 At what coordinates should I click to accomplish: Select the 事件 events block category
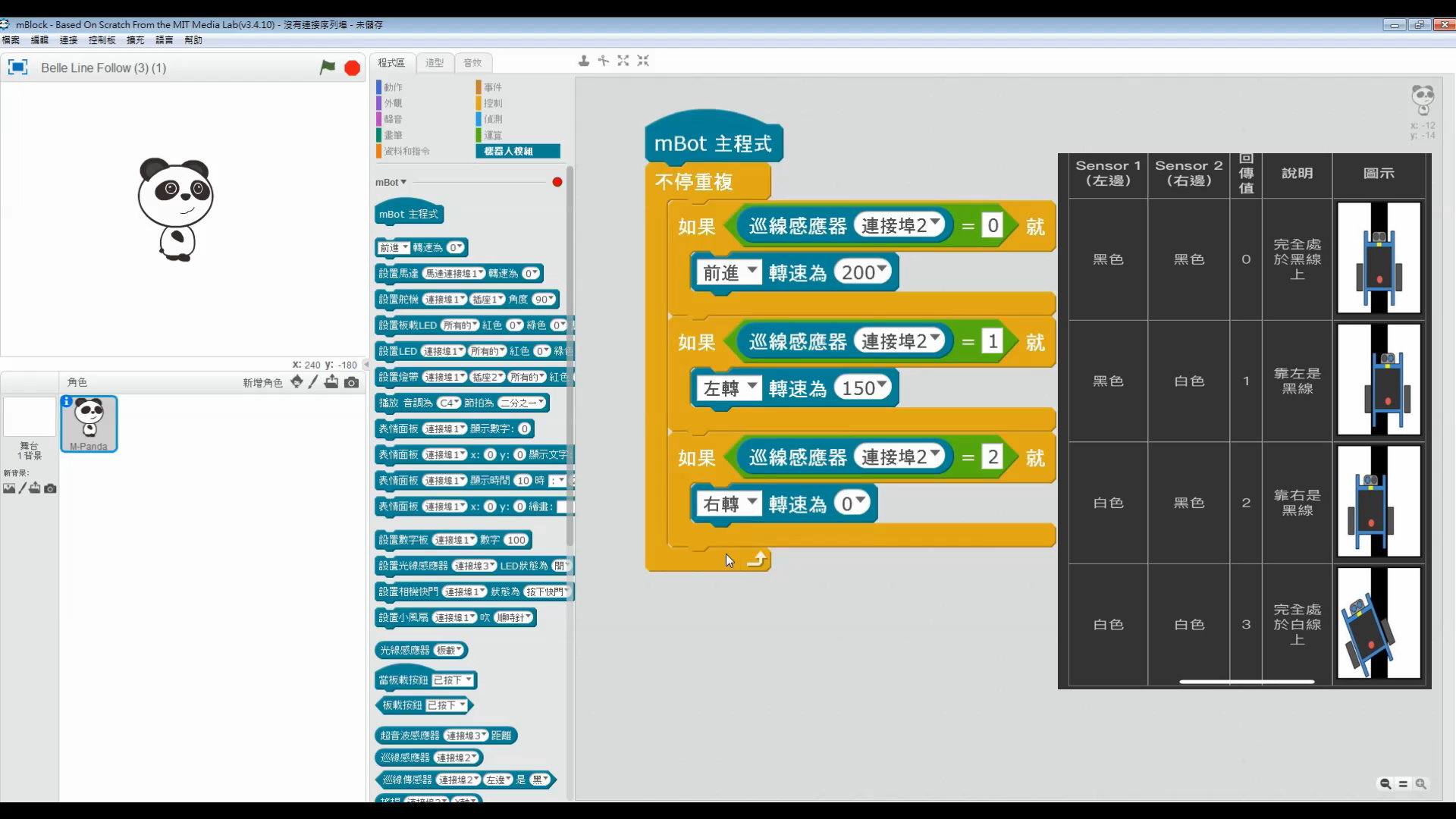point(493,87)
